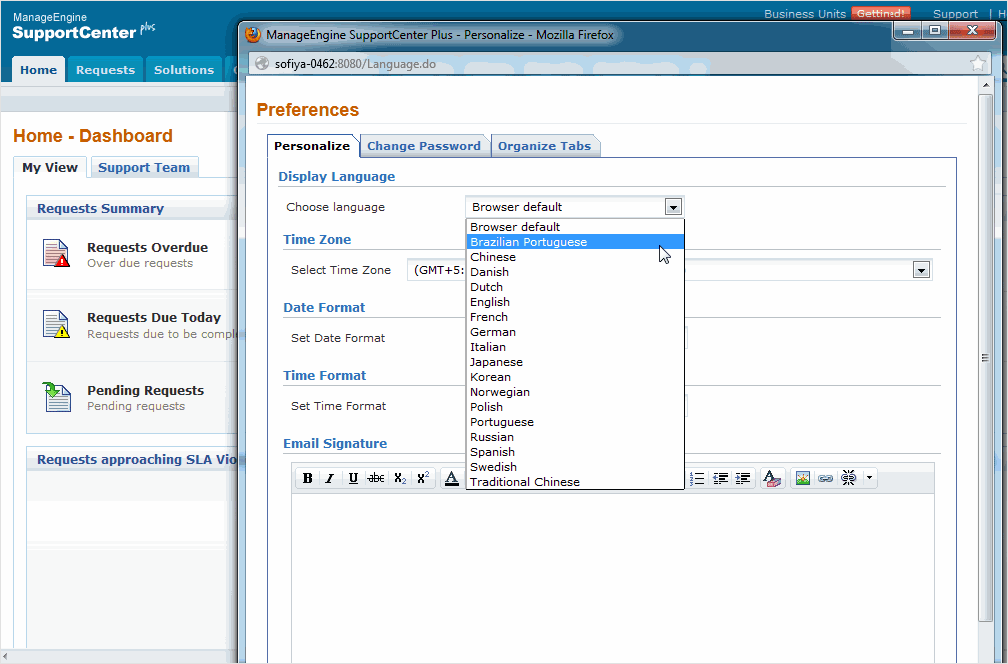The height and width of the screenshot is (664, 1008).
Task: Apply strikethrough in the signature toolbar
Action: point(376,479)
